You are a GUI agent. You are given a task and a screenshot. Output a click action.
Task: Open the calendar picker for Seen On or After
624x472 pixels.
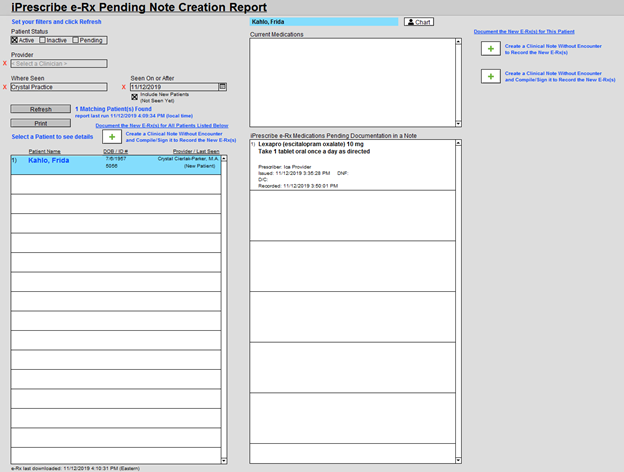click(x=222, y=87)
